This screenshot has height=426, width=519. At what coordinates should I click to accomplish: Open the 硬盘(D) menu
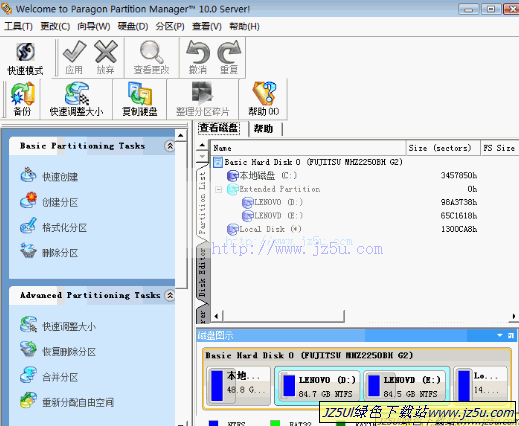tap(133, 26)
